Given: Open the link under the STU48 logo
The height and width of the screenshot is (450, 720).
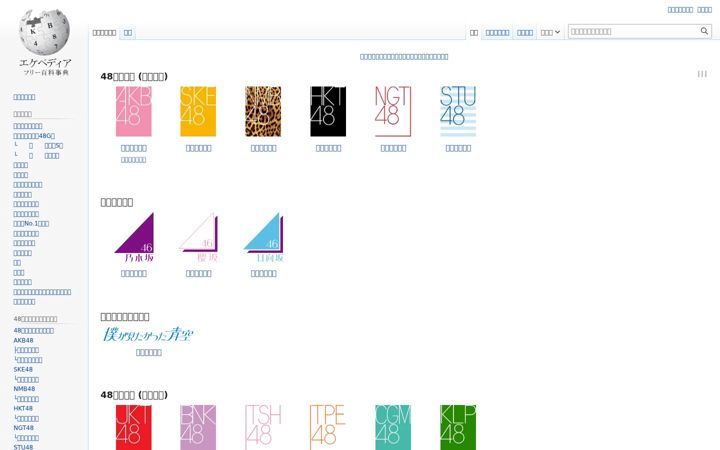Looking at the screenshot, I should (458, 148).
